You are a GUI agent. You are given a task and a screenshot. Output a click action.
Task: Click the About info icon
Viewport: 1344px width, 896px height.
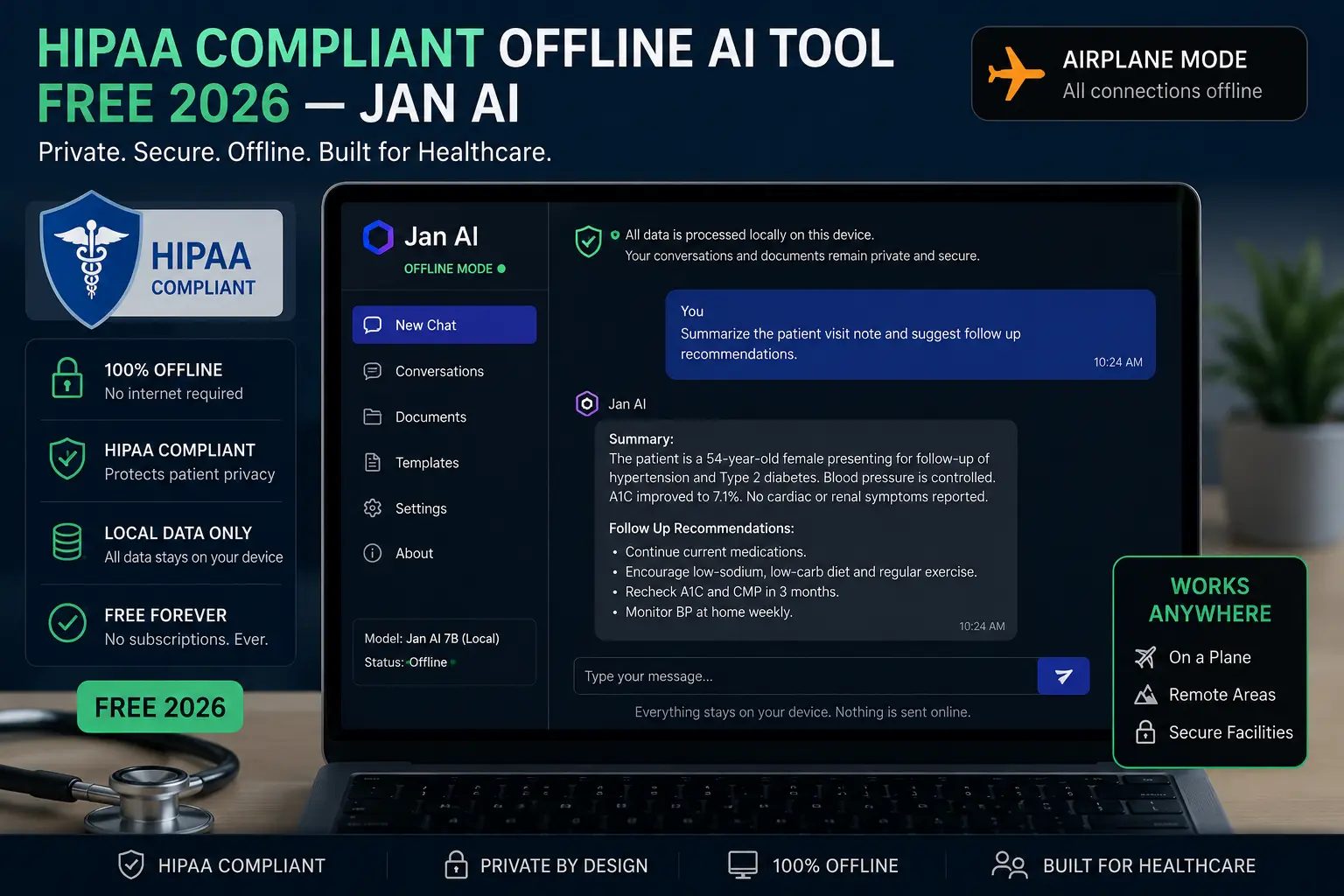tap(373, 553)
